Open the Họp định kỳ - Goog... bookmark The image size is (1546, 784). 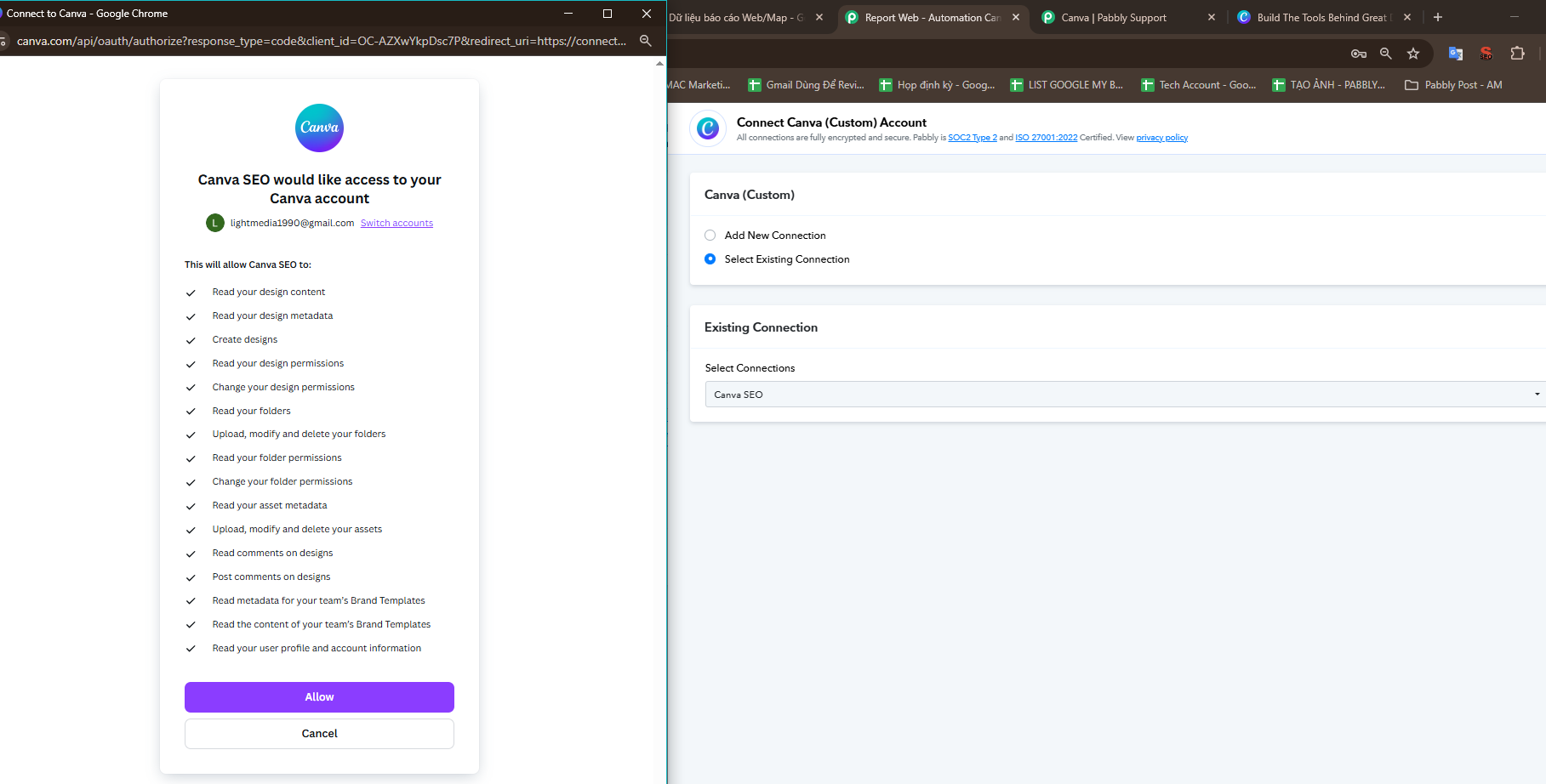937,85
